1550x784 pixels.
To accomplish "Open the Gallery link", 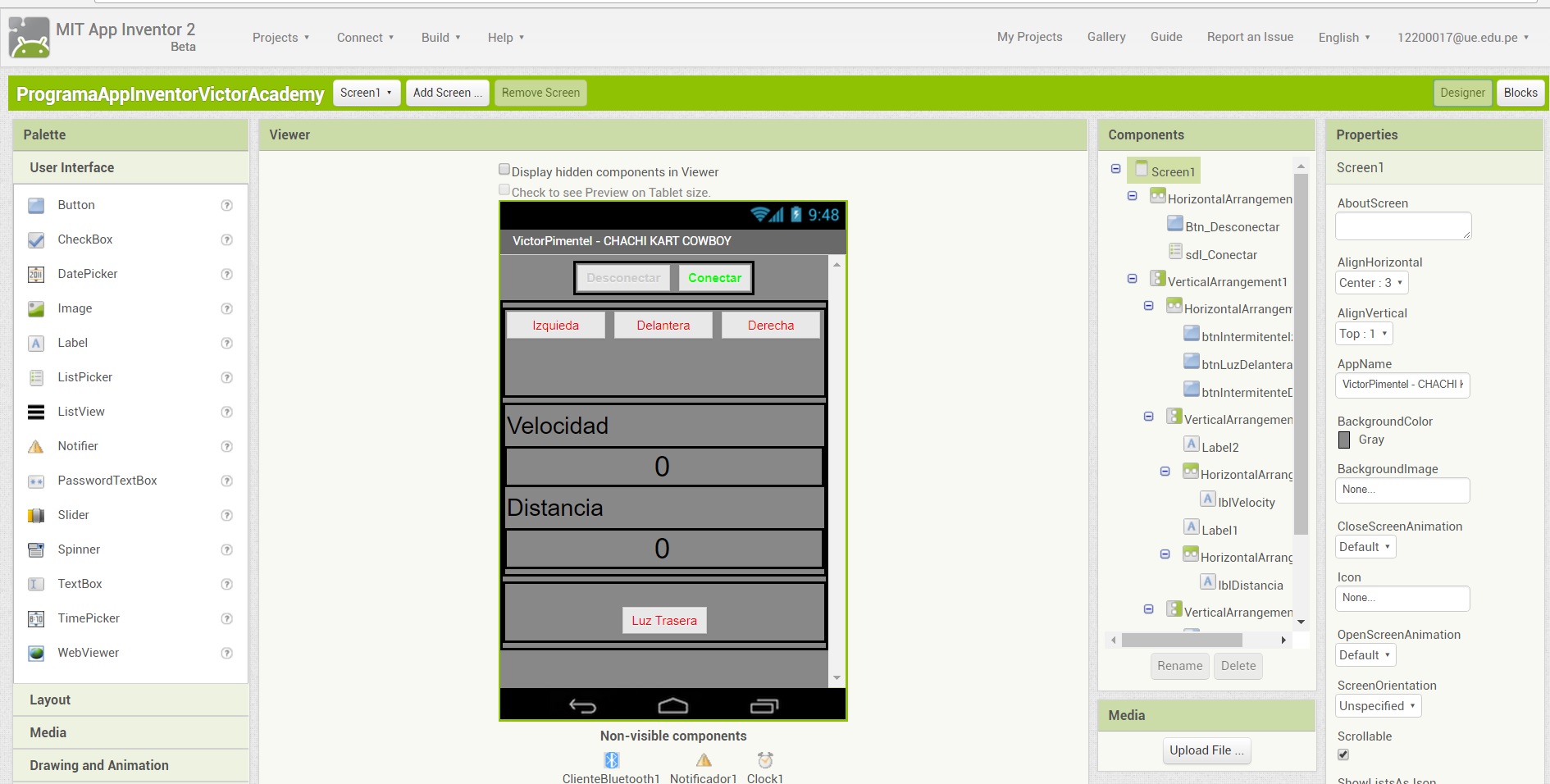I will click(1106, 37).
